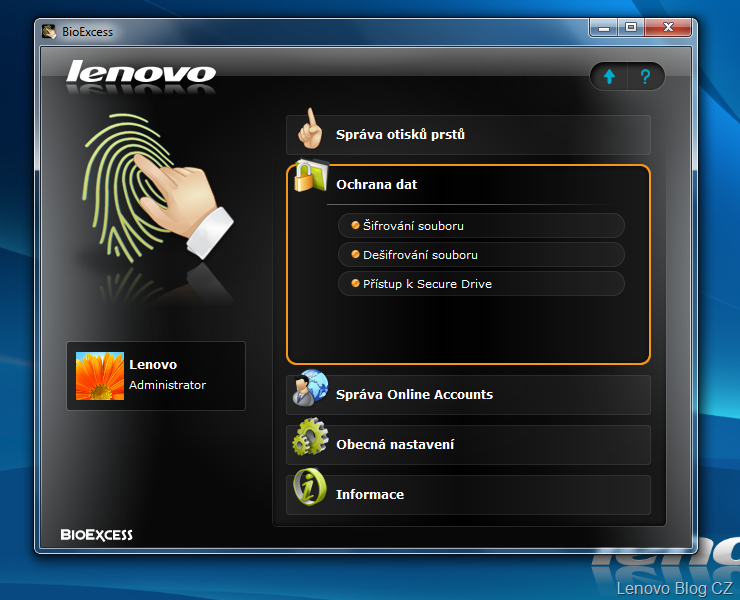Click the gears icon for Obecná nastavení
The image size is (740, 600).
point(310,439)
